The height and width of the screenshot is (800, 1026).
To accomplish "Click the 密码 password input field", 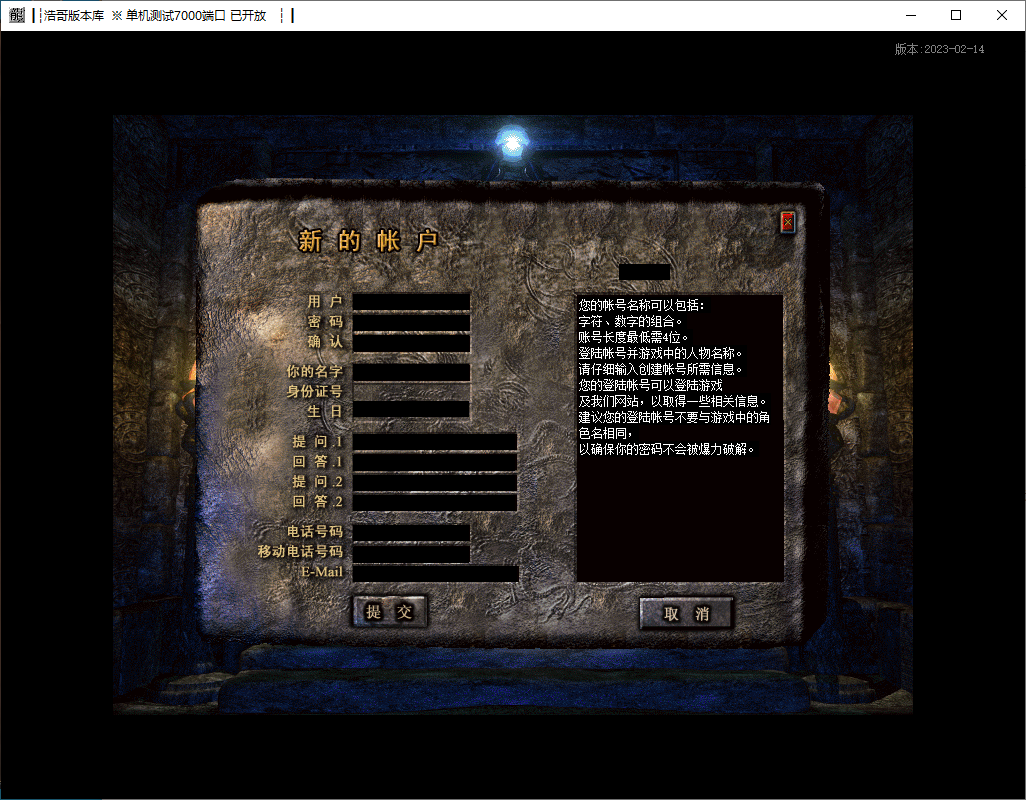I will (x=411, y=322).
